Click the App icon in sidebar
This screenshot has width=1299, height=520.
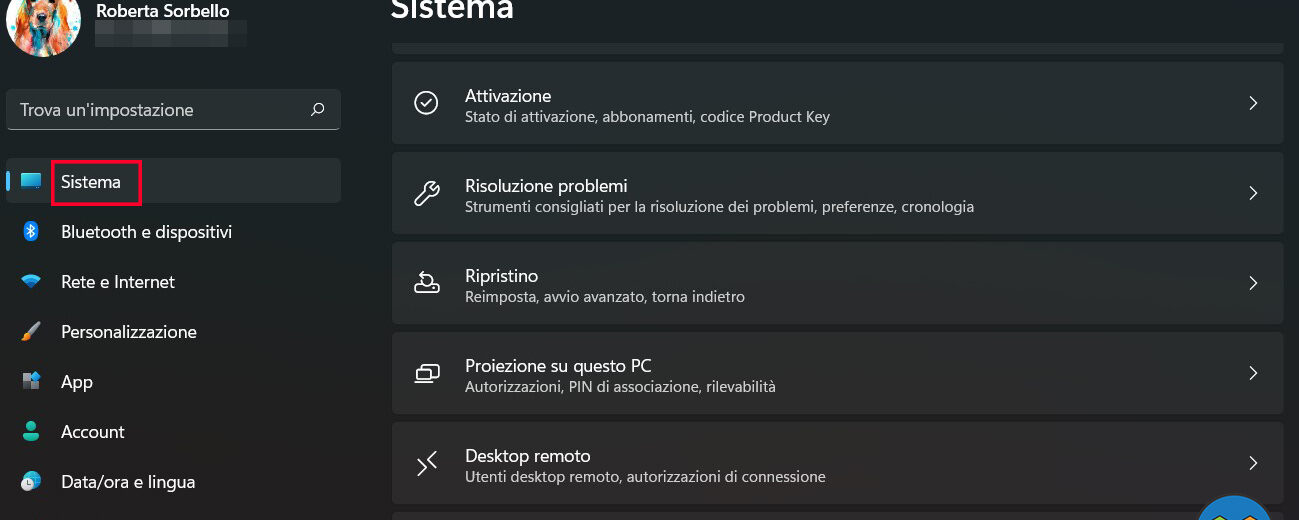[x=31, y=382]
